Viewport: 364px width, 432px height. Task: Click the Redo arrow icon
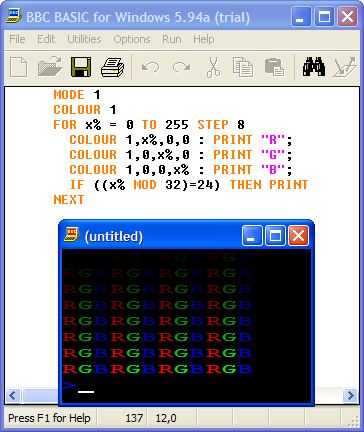pos(182,67)
